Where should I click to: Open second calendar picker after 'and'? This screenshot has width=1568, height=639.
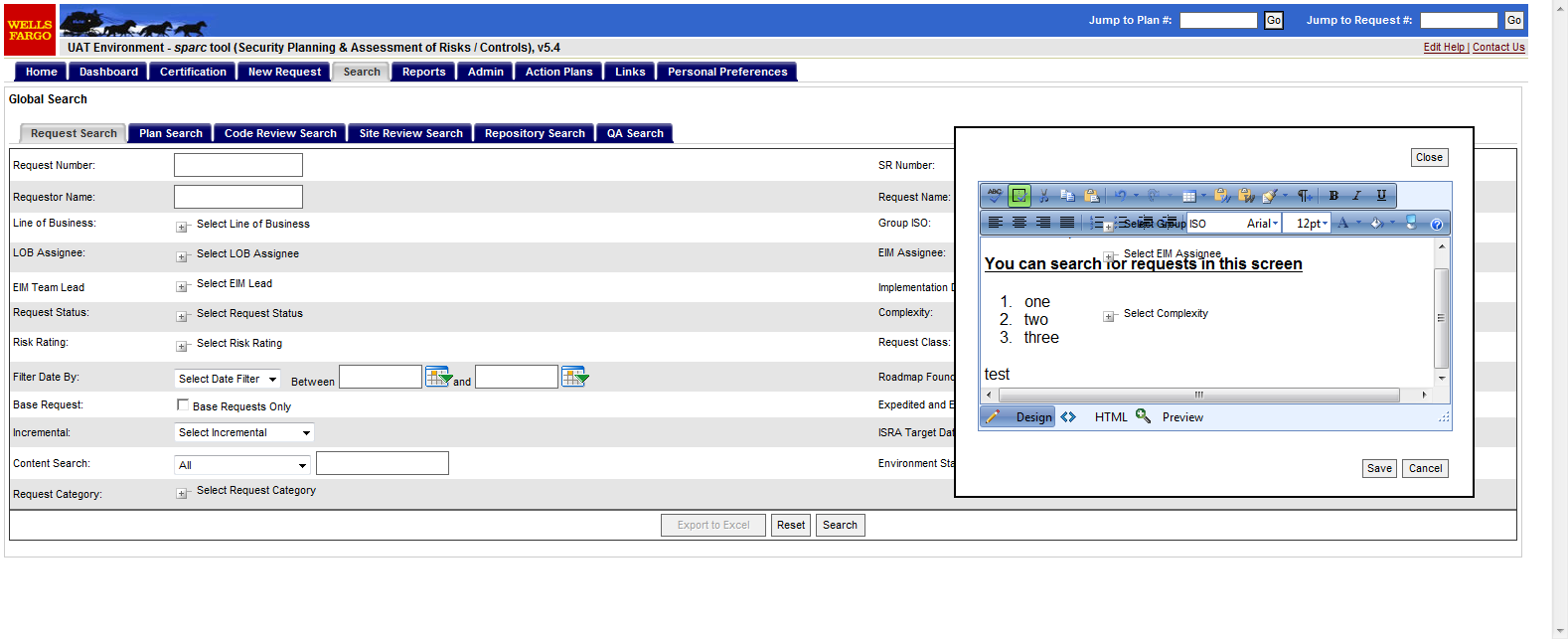[x=574, y=377]
